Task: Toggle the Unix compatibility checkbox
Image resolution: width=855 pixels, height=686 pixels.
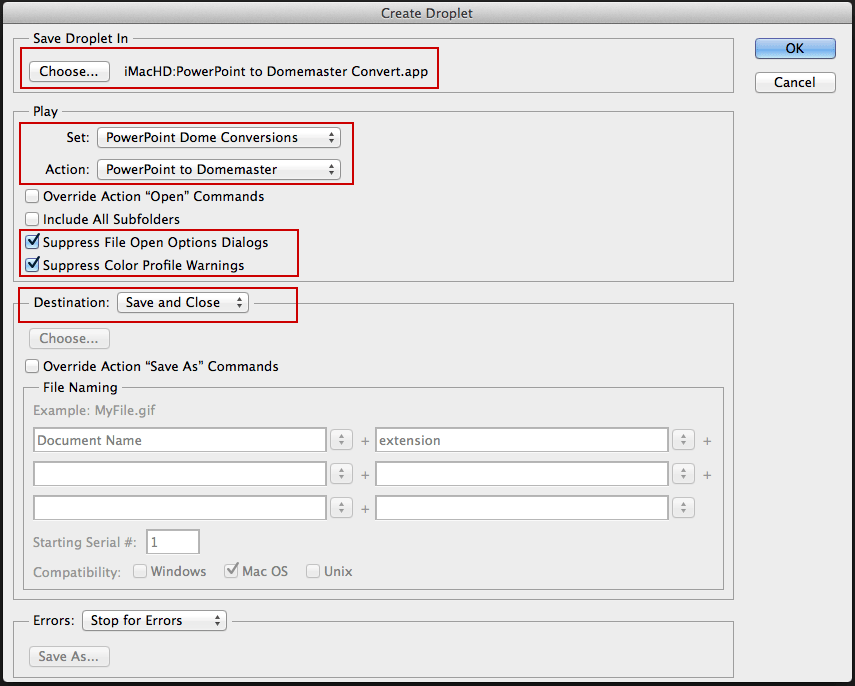Action: click(x=314, y=572)
